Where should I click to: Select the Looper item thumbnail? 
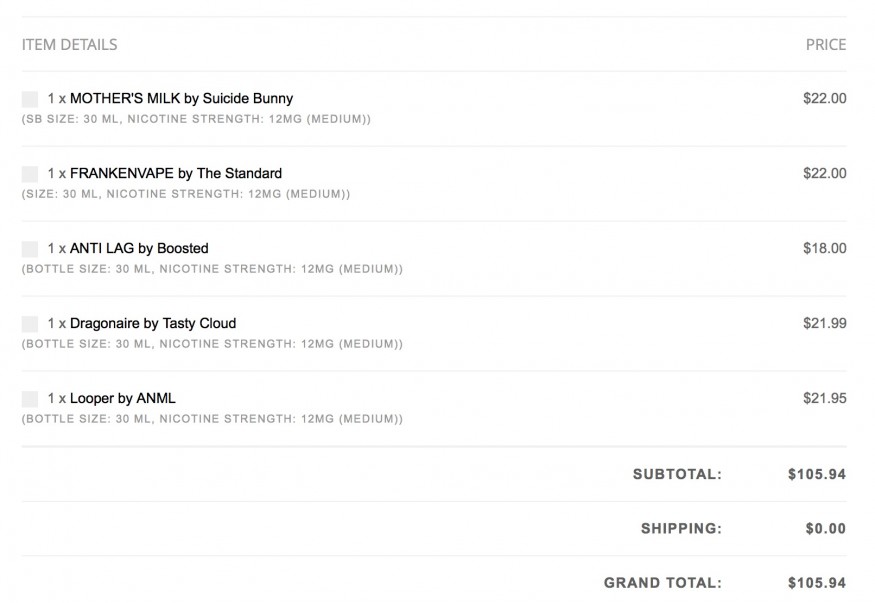[x=30, y=399]
